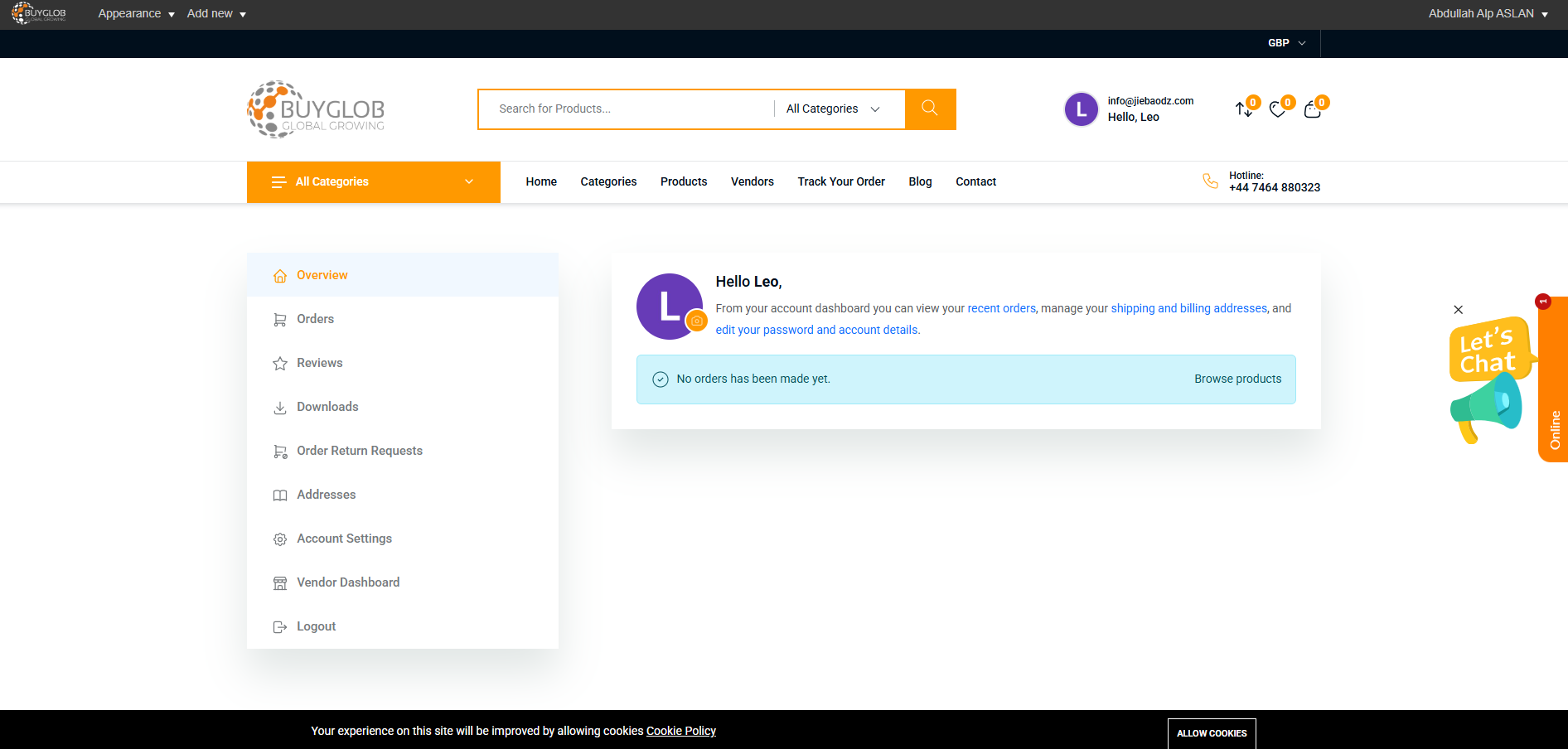Click the Browse products link
The image size is (1568, 749).
1237,379
